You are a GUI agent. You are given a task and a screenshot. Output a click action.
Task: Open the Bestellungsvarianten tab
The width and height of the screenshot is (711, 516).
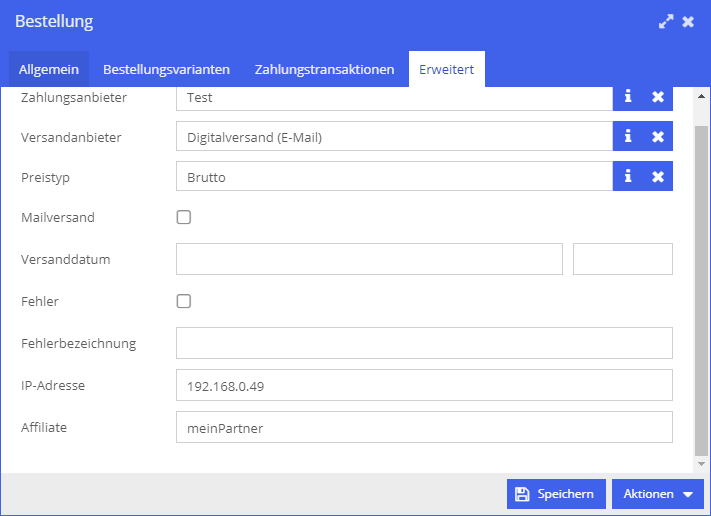coord(166,69)
